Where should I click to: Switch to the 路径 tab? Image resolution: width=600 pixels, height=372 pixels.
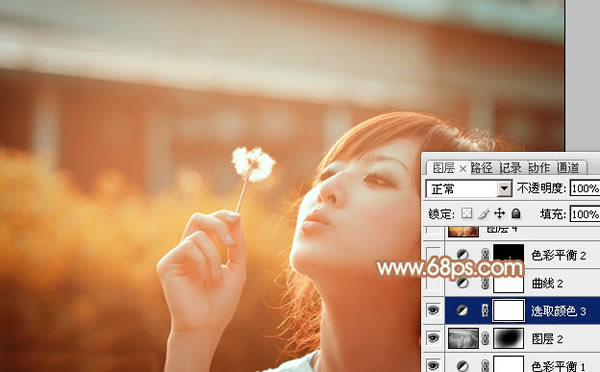pos(481,168)
